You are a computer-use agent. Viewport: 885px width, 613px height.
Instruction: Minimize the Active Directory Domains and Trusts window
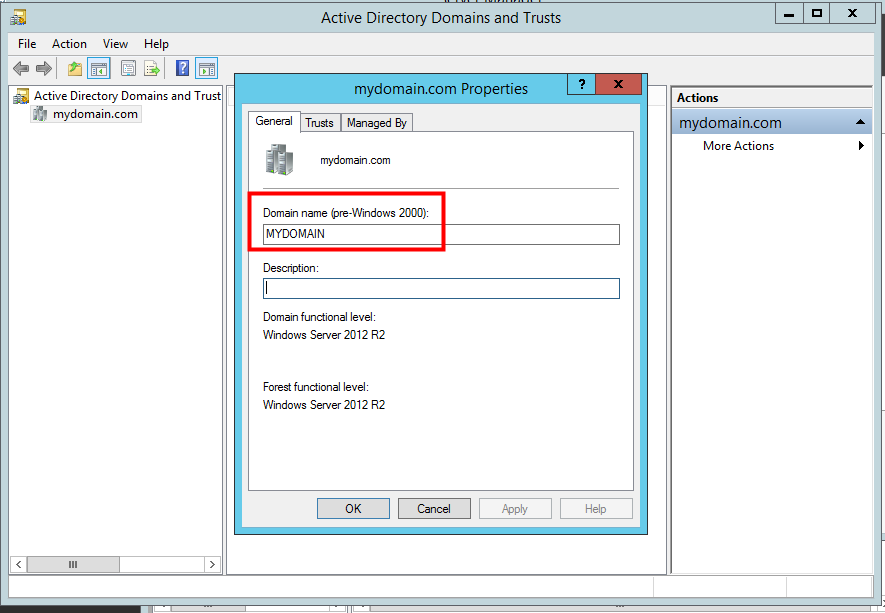tap(789, 14)
